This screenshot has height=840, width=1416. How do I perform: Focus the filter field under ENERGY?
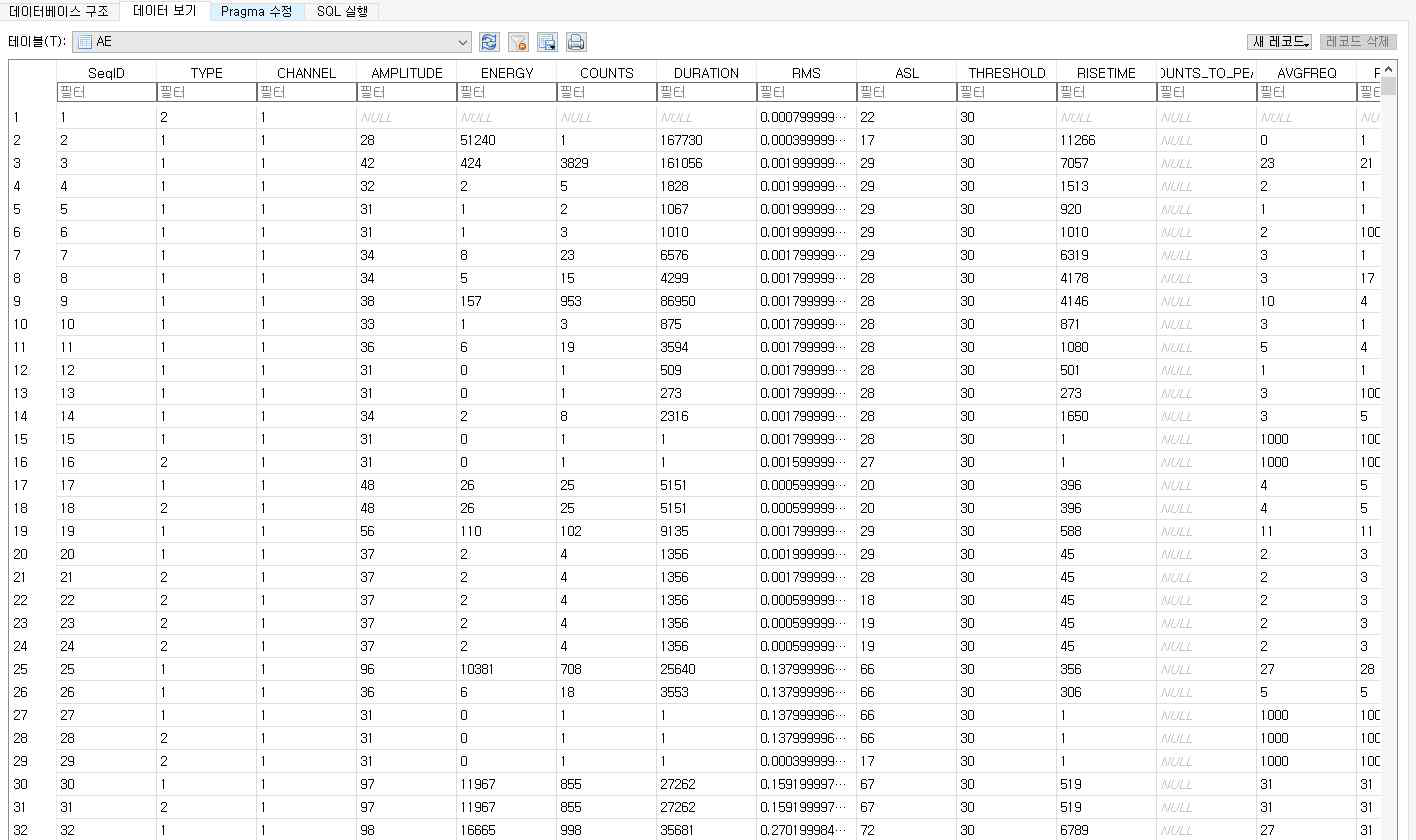tap(506, 92)
